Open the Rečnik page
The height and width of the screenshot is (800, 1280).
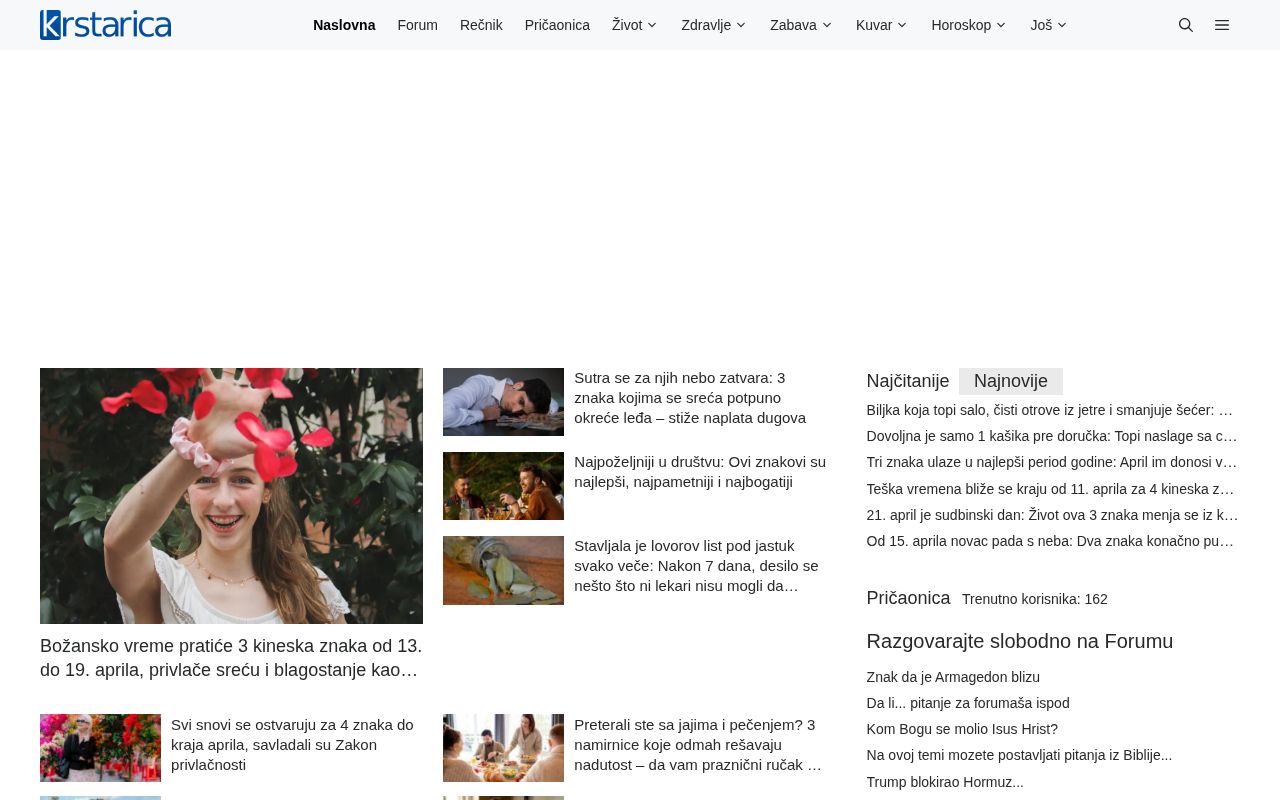point(481,25)
